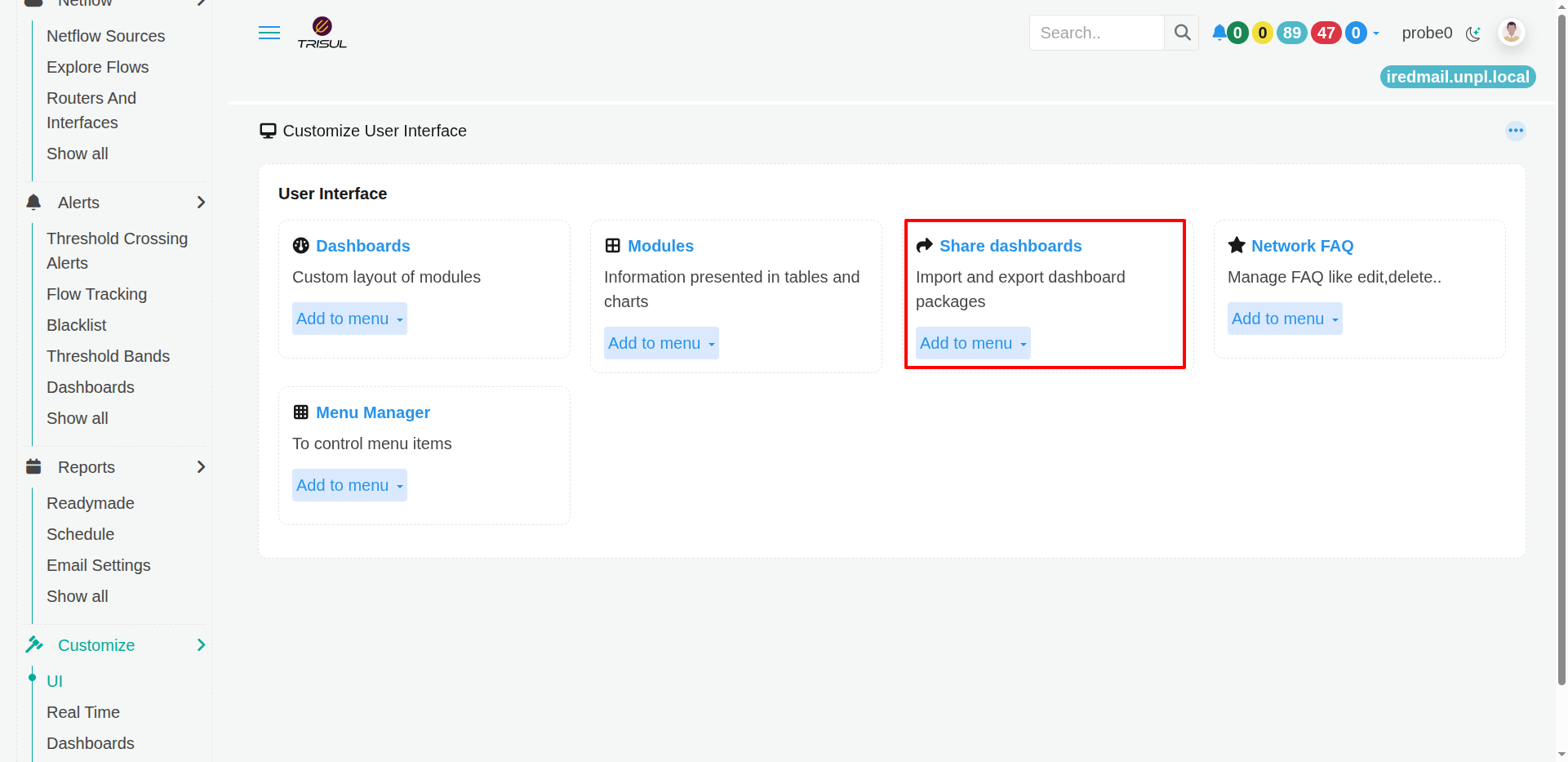Click the Trisul logo
1568x762 pixels.
point(322,33)
